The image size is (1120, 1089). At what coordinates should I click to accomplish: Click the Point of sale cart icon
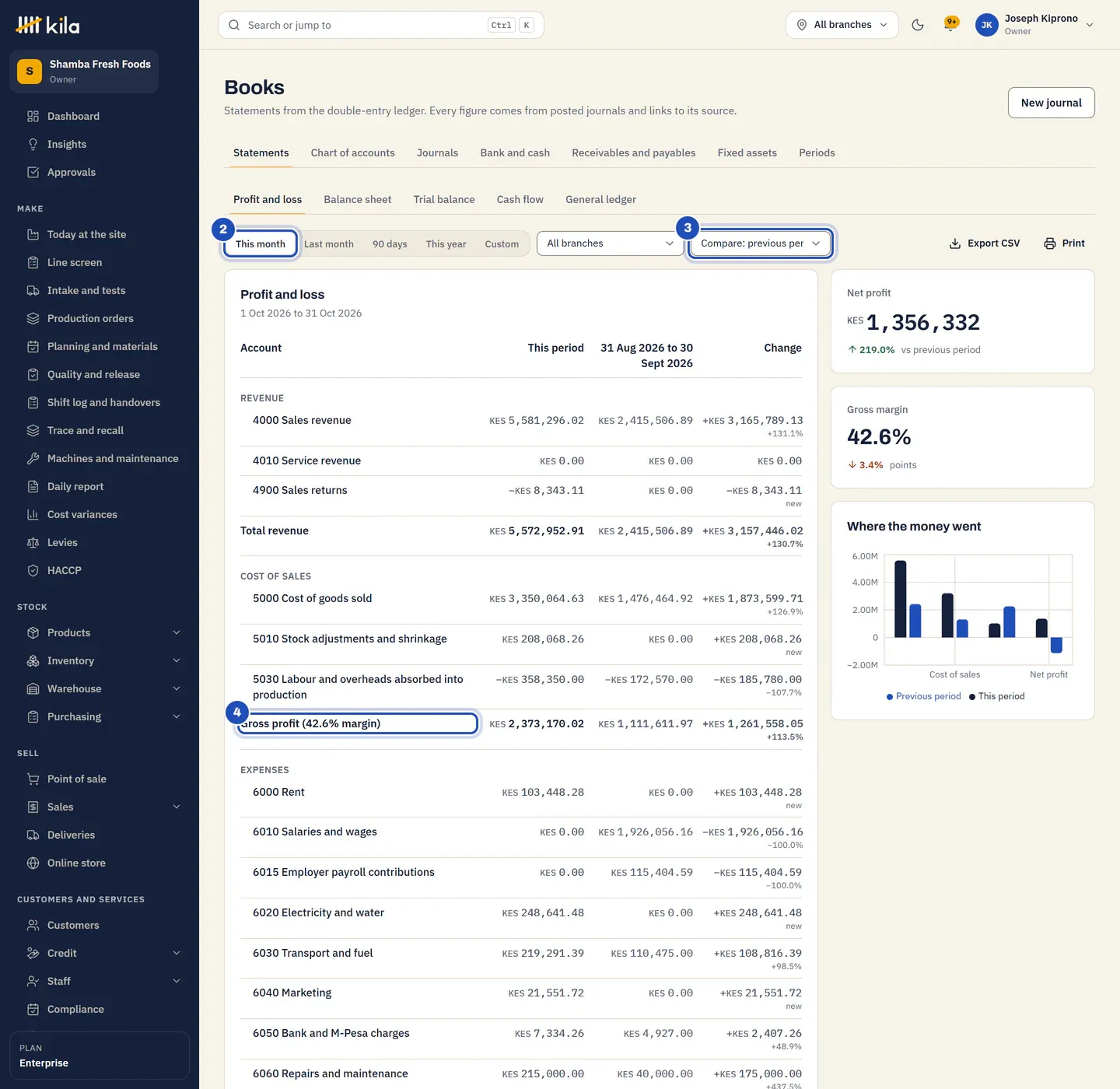[x=33, y=779]
